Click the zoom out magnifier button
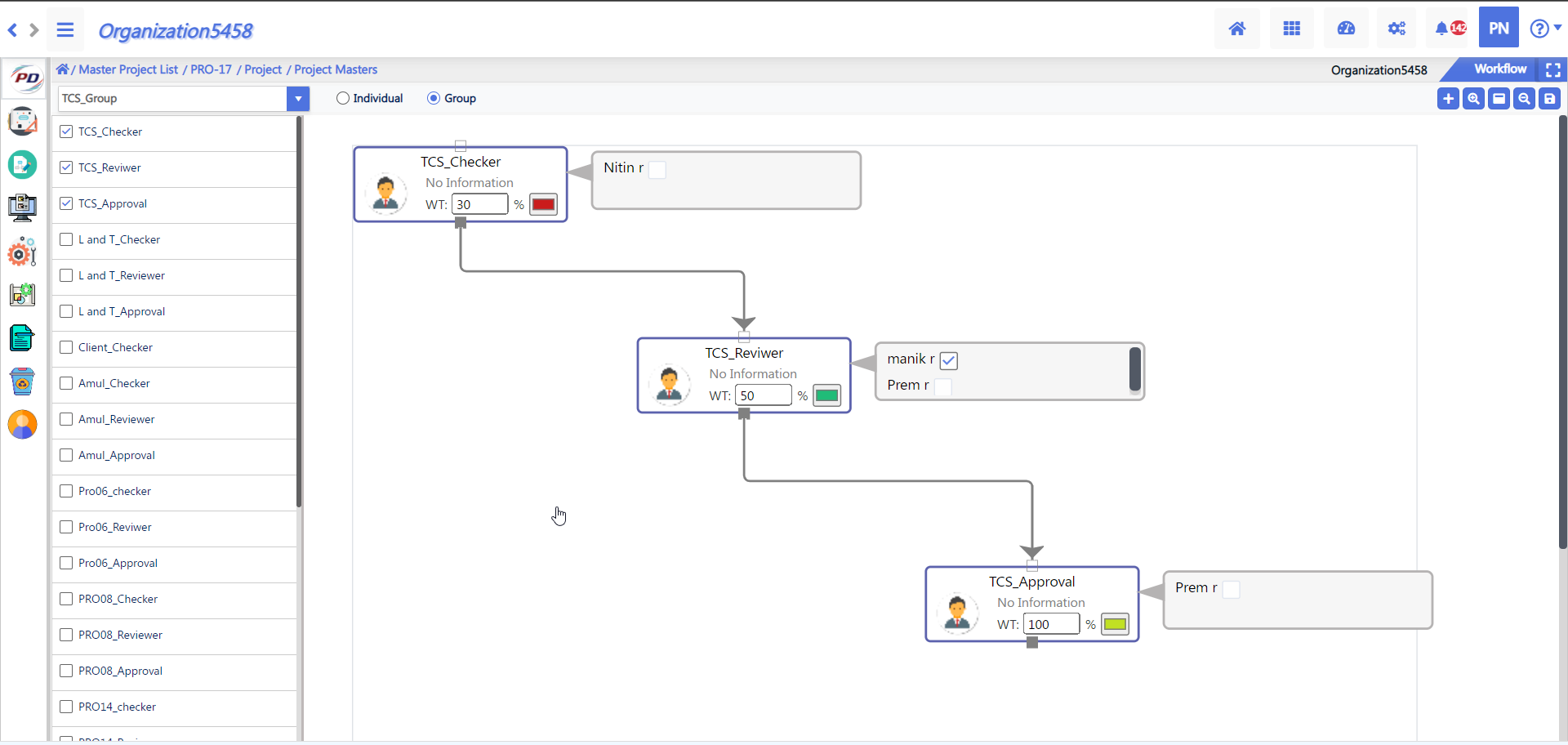The width and height of the screenshot is (1568, 745). 1524,99
